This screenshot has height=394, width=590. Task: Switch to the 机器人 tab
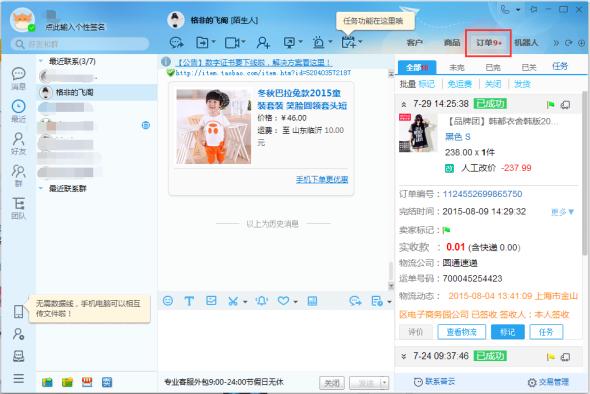click(526, 43)
